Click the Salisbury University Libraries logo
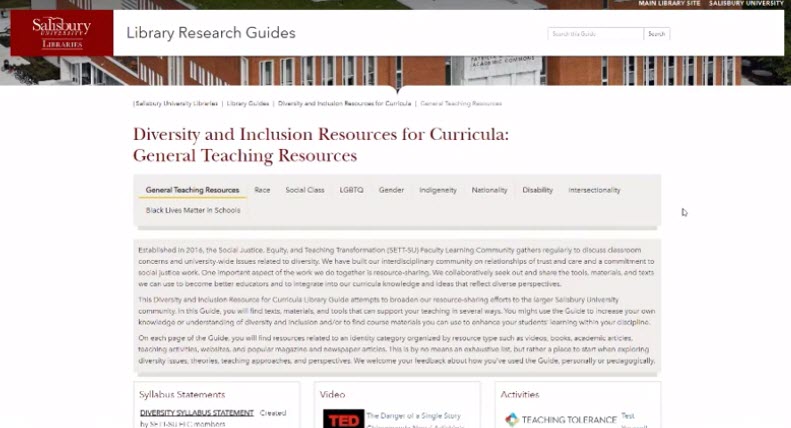The height and width of the screenshot is (428, 791). pyautogui.click(x=62, y=33)
